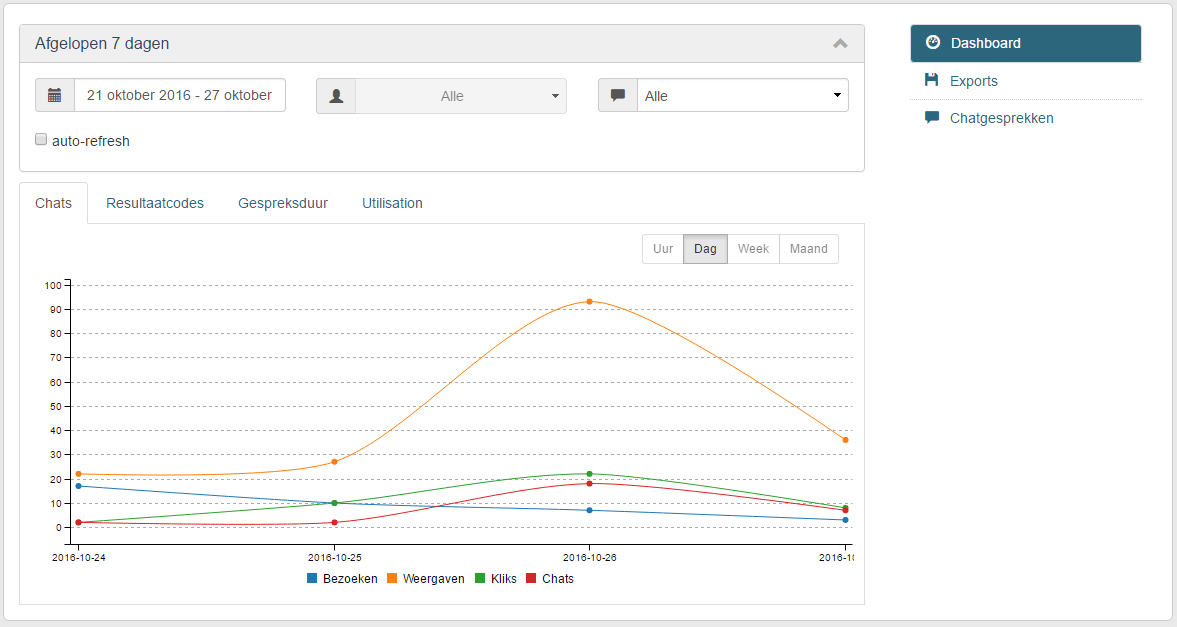Screen dimensions: 1177x627
Task: Click the person icon next to the agent filter
Action: click(x=337, y=95)
